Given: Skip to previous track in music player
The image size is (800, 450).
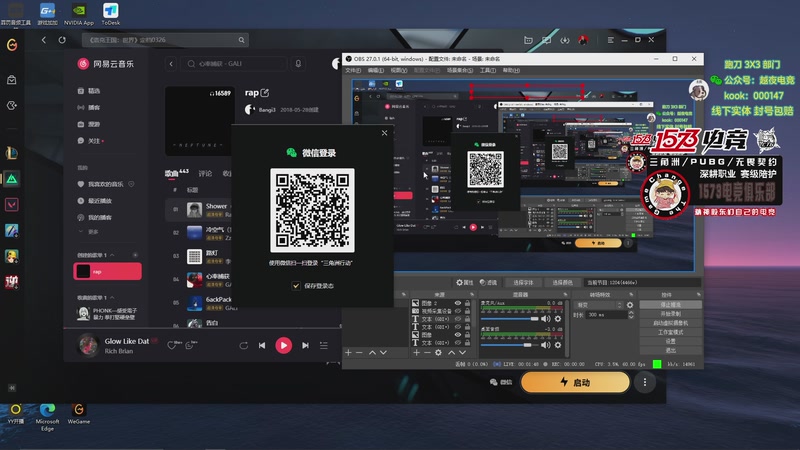Looking at the screenshot, I should coord(262,345).
